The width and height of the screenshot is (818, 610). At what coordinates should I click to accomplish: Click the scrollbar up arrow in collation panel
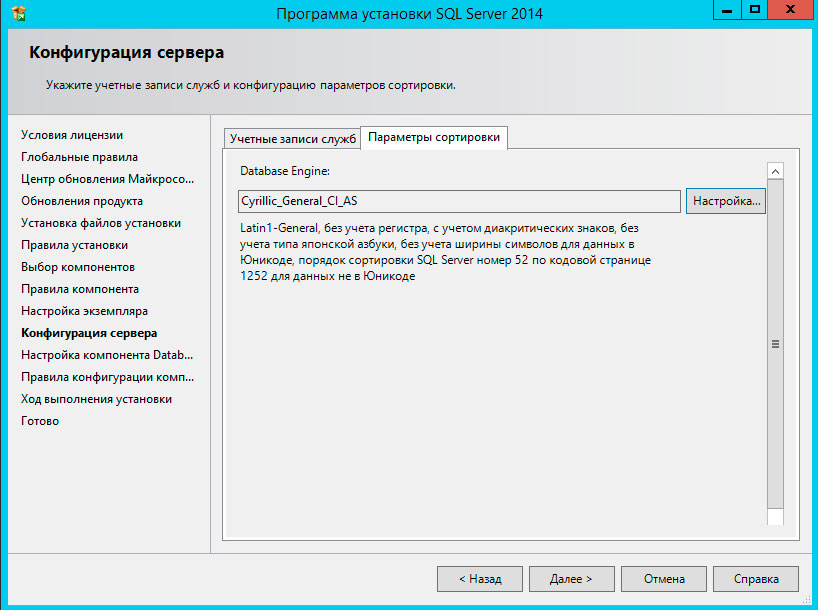(x=775, y=171)
